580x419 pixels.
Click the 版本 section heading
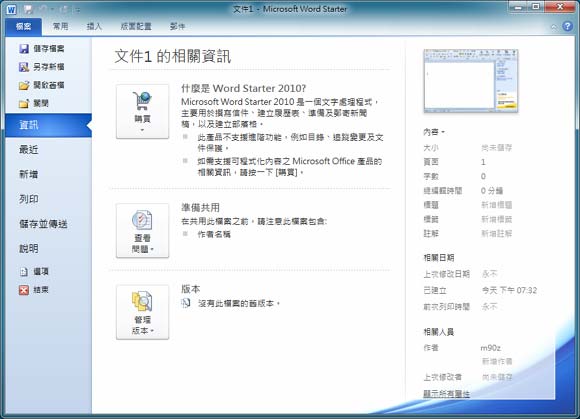coord(190,289)
